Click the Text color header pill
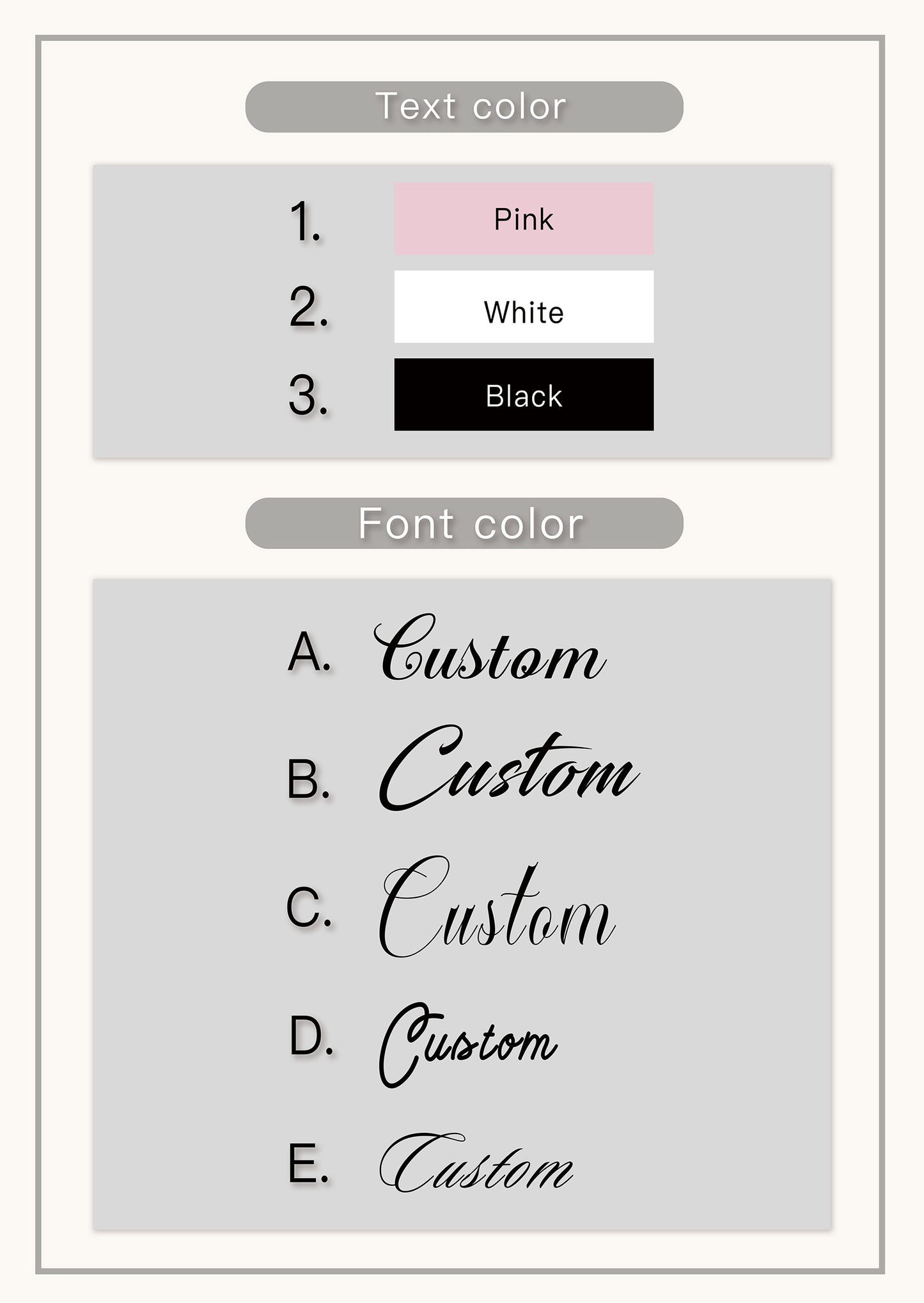The width and height of the screenshot is (924, 1303). coord(464,107)
